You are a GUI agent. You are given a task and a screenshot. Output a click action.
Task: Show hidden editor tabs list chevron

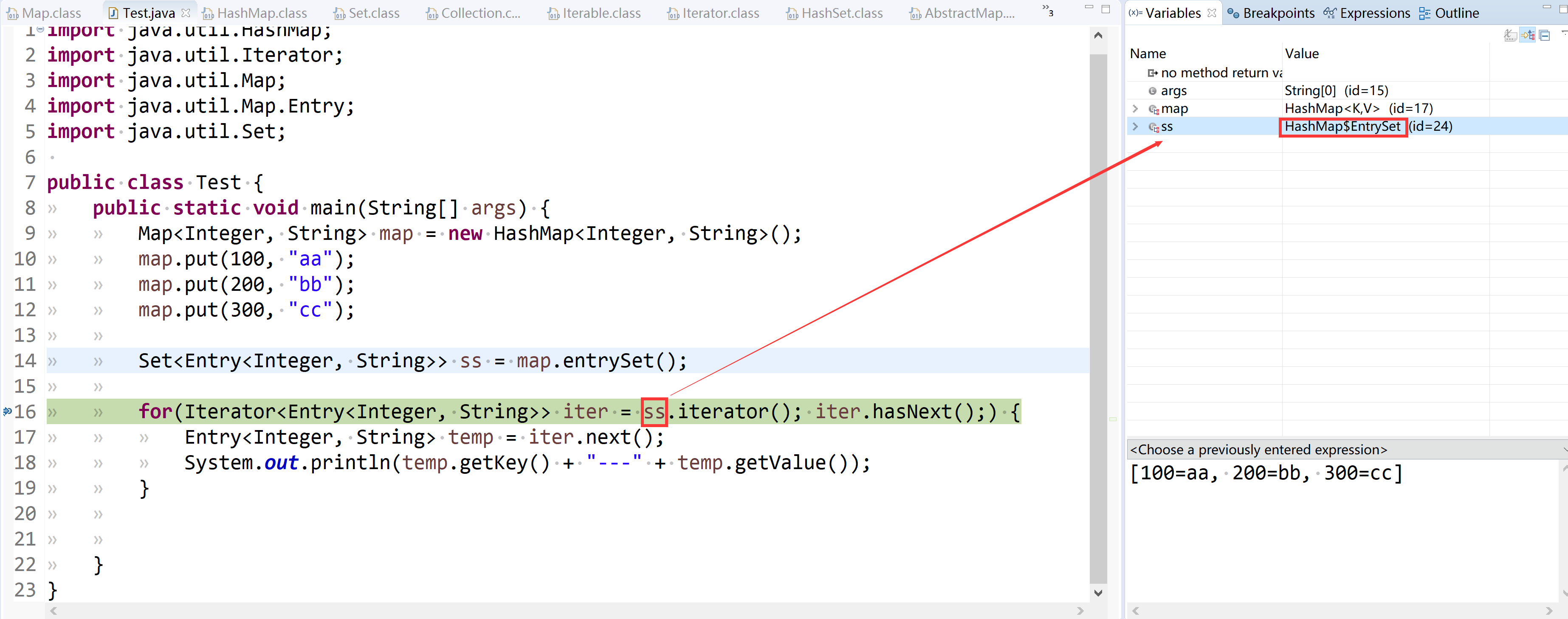coord(1047,10)
